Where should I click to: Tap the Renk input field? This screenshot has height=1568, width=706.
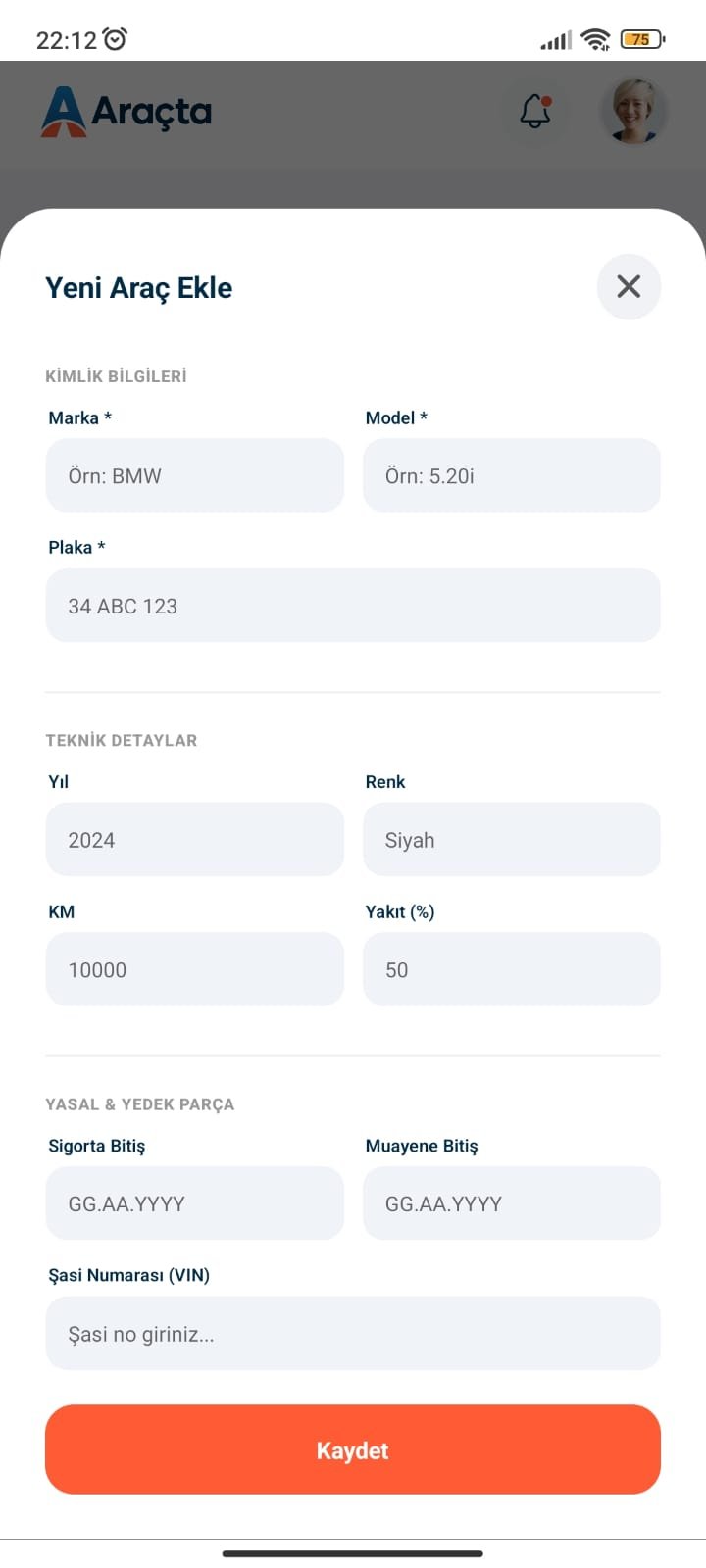pos(512,840)
